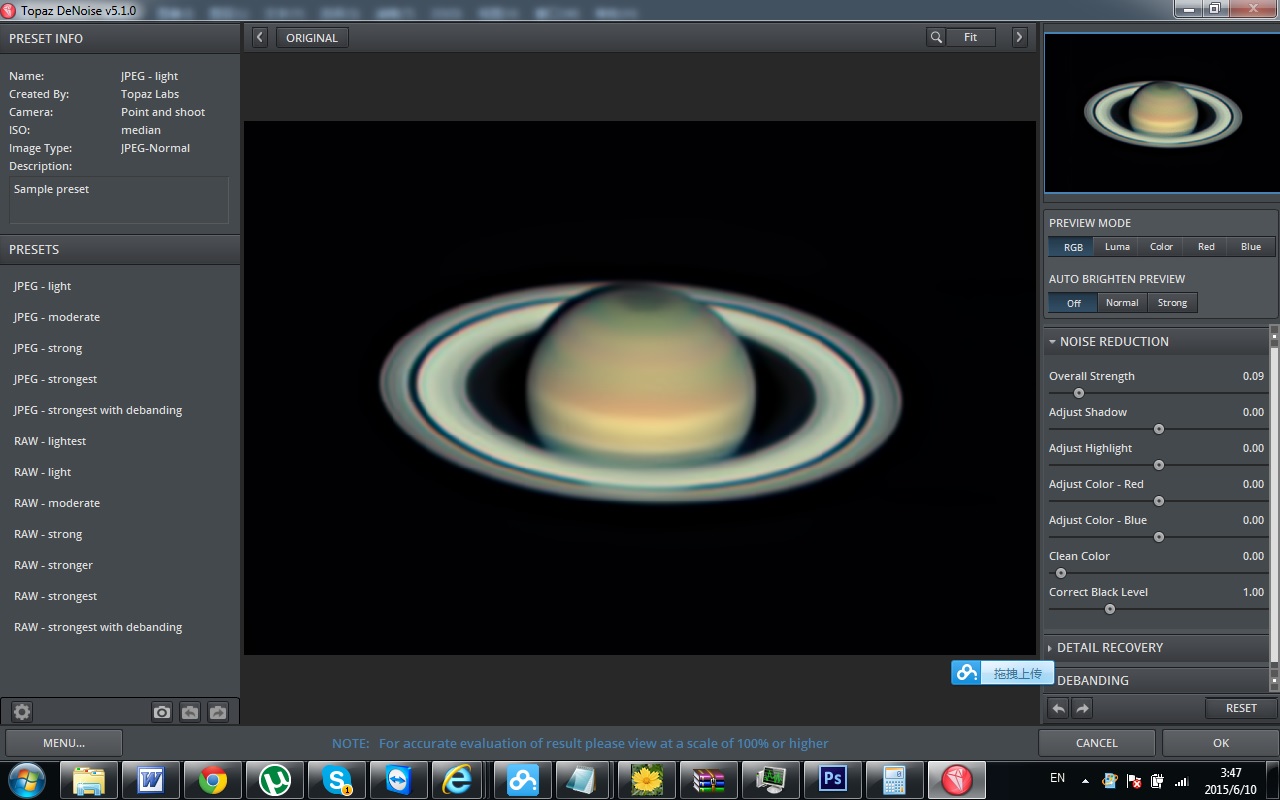Open preset settings gear icon
The width and height of the screenshot is (1280, 800).
[x=22, y=712]
